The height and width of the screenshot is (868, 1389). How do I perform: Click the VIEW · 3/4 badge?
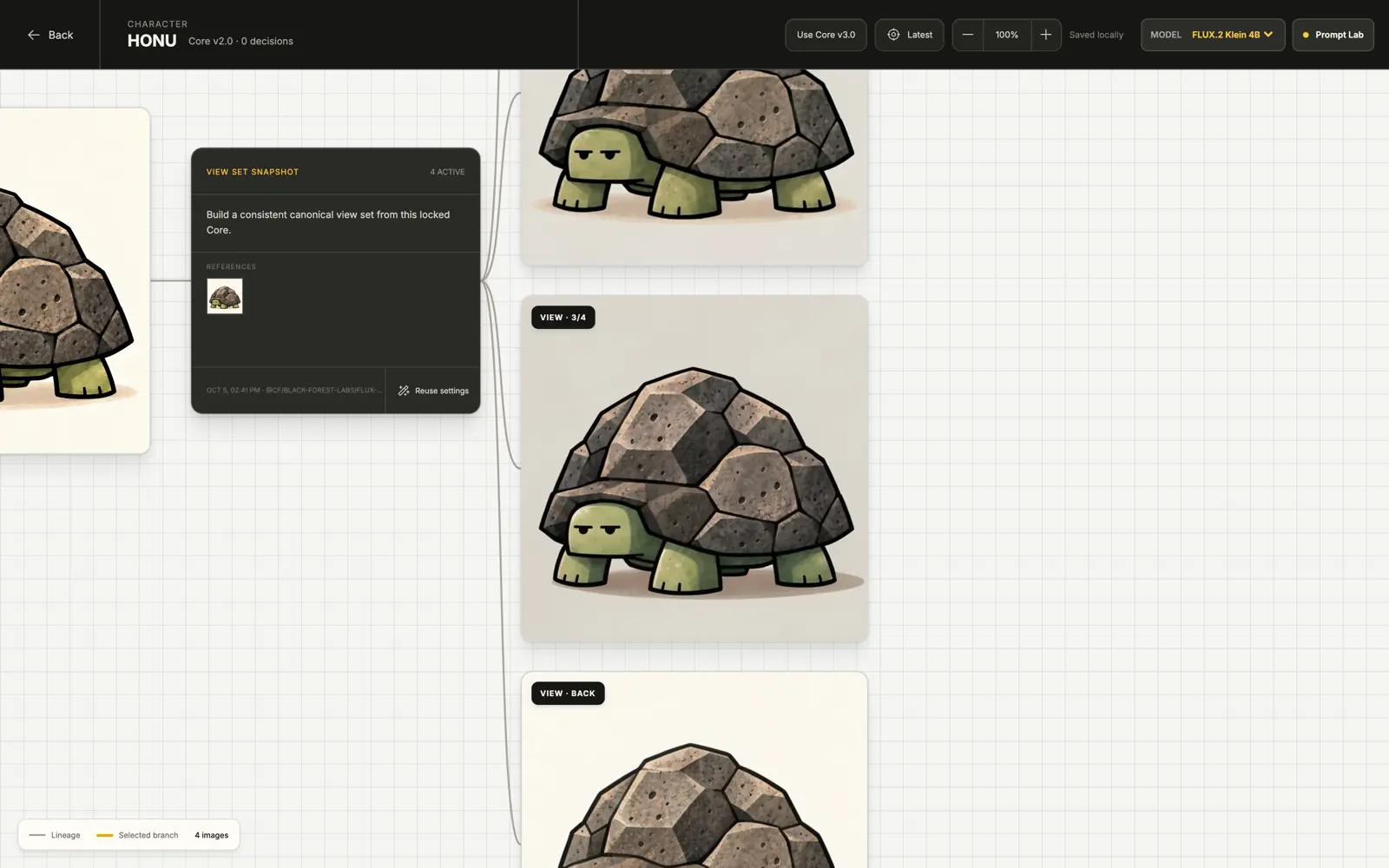(x=563, y=318)
